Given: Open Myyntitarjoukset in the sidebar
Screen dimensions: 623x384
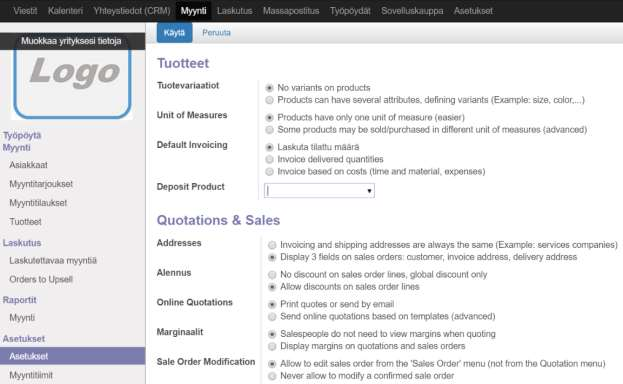Looking at the screenshot, I should (41, 184).
